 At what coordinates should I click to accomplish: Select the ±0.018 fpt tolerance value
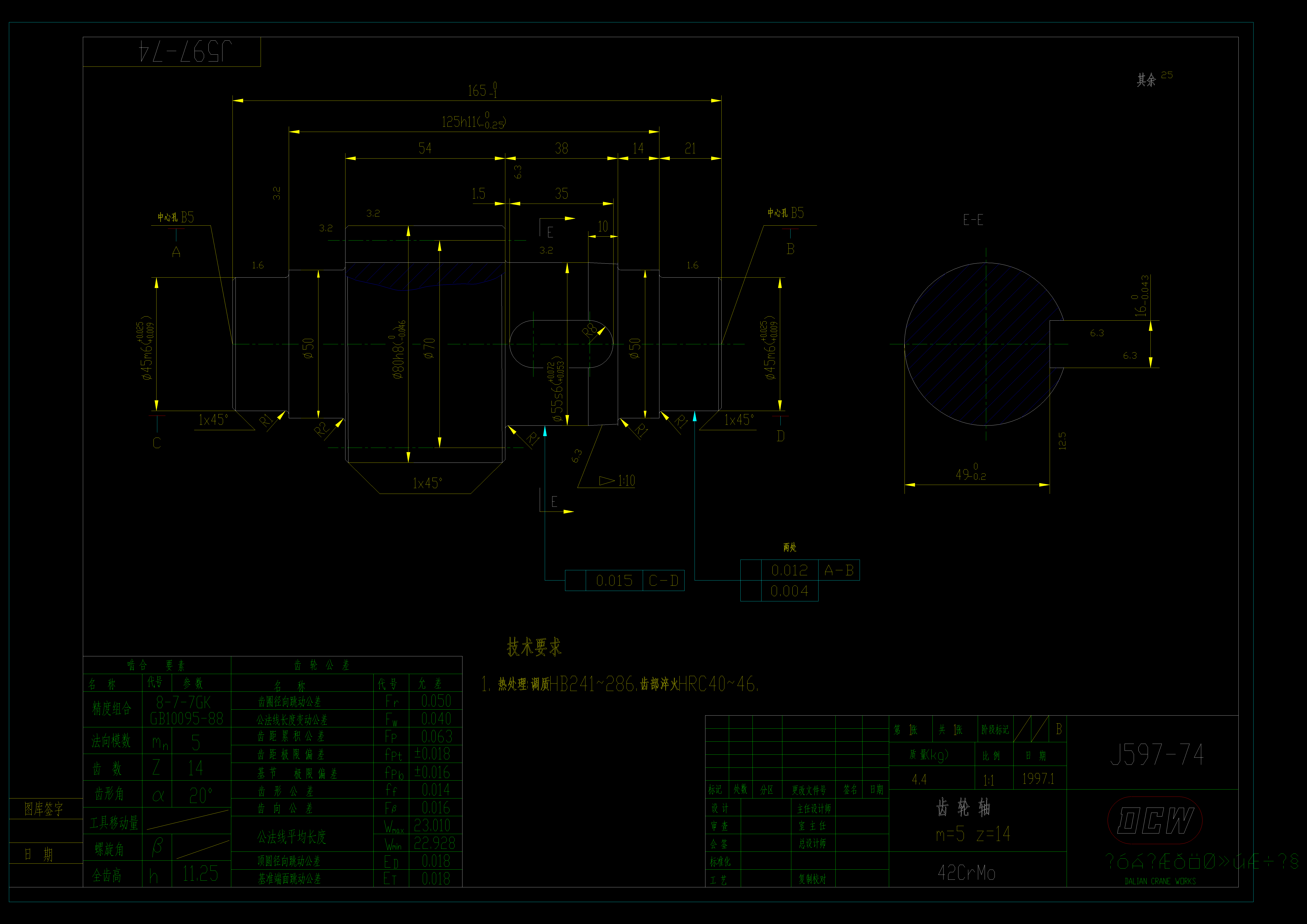432,754
